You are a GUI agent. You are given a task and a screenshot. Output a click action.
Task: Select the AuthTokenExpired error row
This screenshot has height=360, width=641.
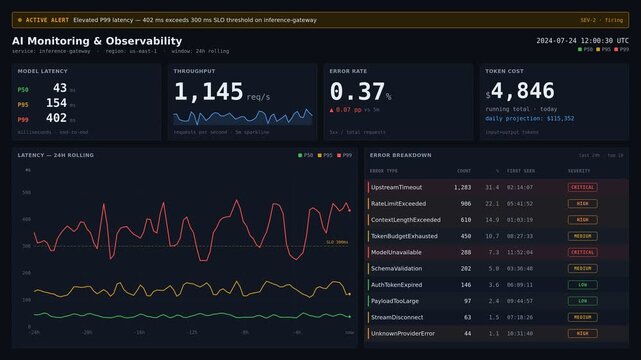[496, 285]
